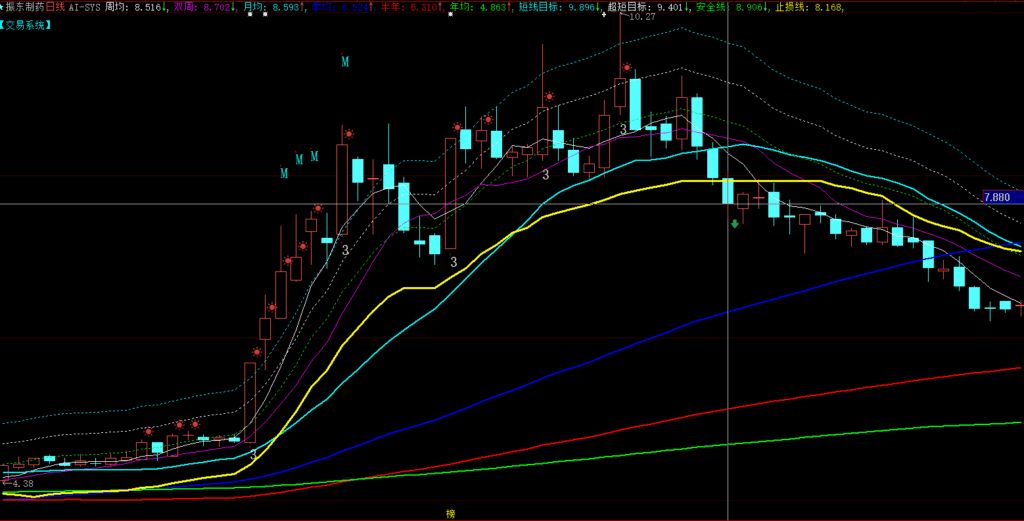The width and height of the screenshot is (1024, 521).
Task: Click the 年均 yearly average label
Action: coord(462,7)
